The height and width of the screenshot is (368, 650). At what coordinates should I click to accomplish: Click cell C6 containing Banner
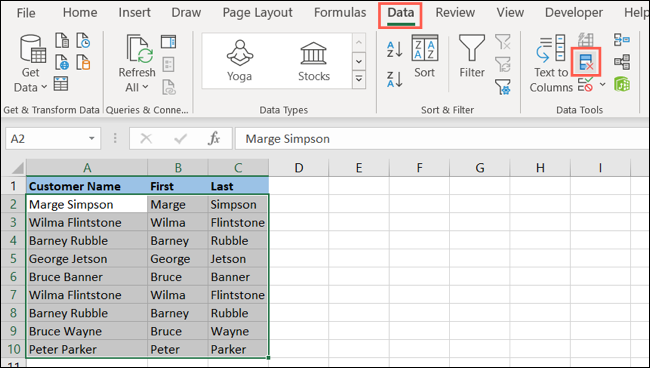pyautogui.click(x=238, y=277)
